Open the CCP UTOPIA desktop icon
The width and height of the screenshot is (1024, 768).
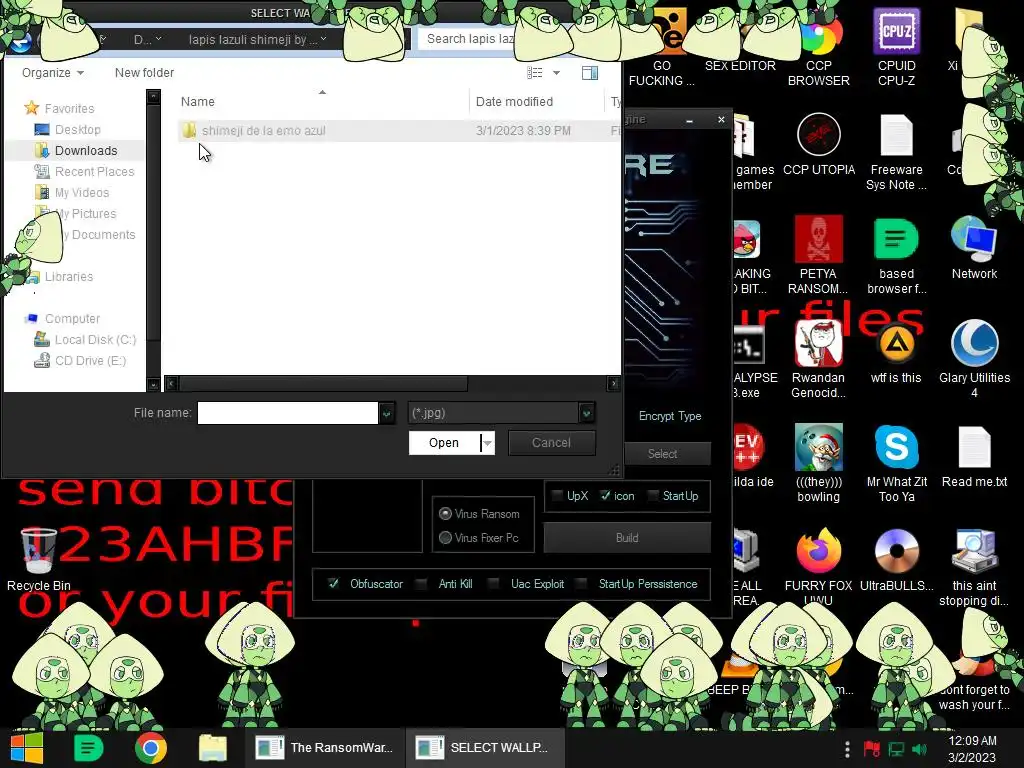click(818, 145)
